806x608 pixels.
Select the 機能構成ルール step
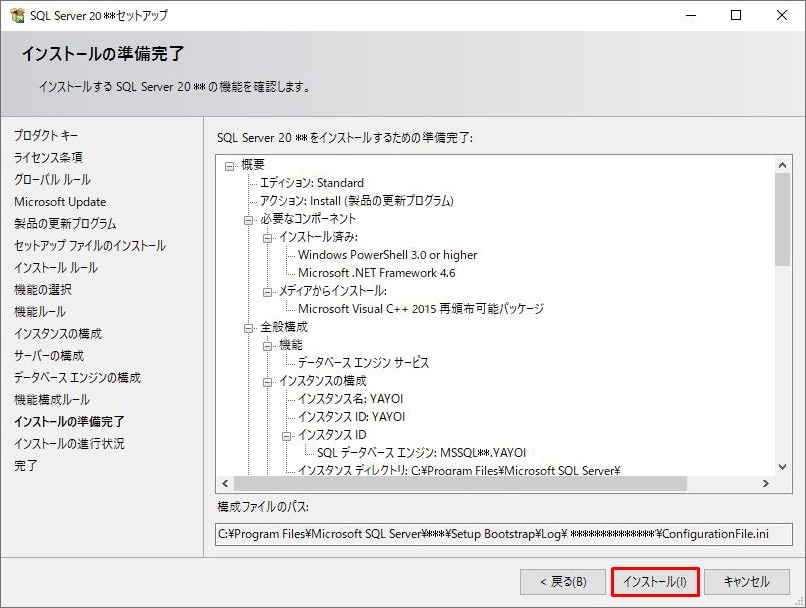click(x=52, y=400)
